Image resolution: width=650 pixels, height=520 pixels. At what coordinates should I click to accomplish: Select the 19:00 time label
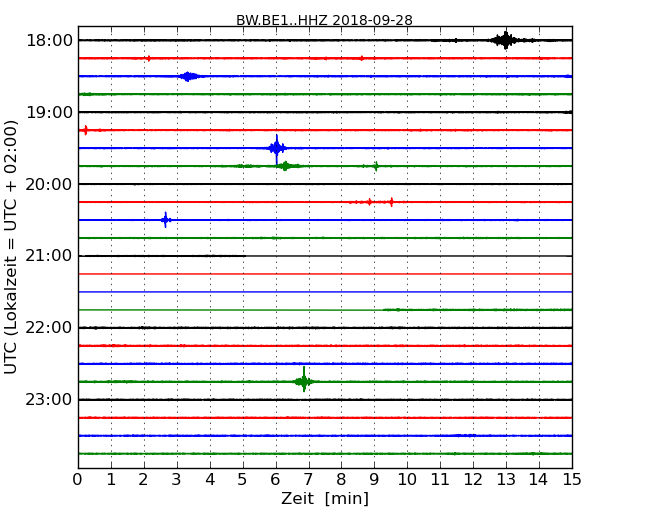(49, 112)
